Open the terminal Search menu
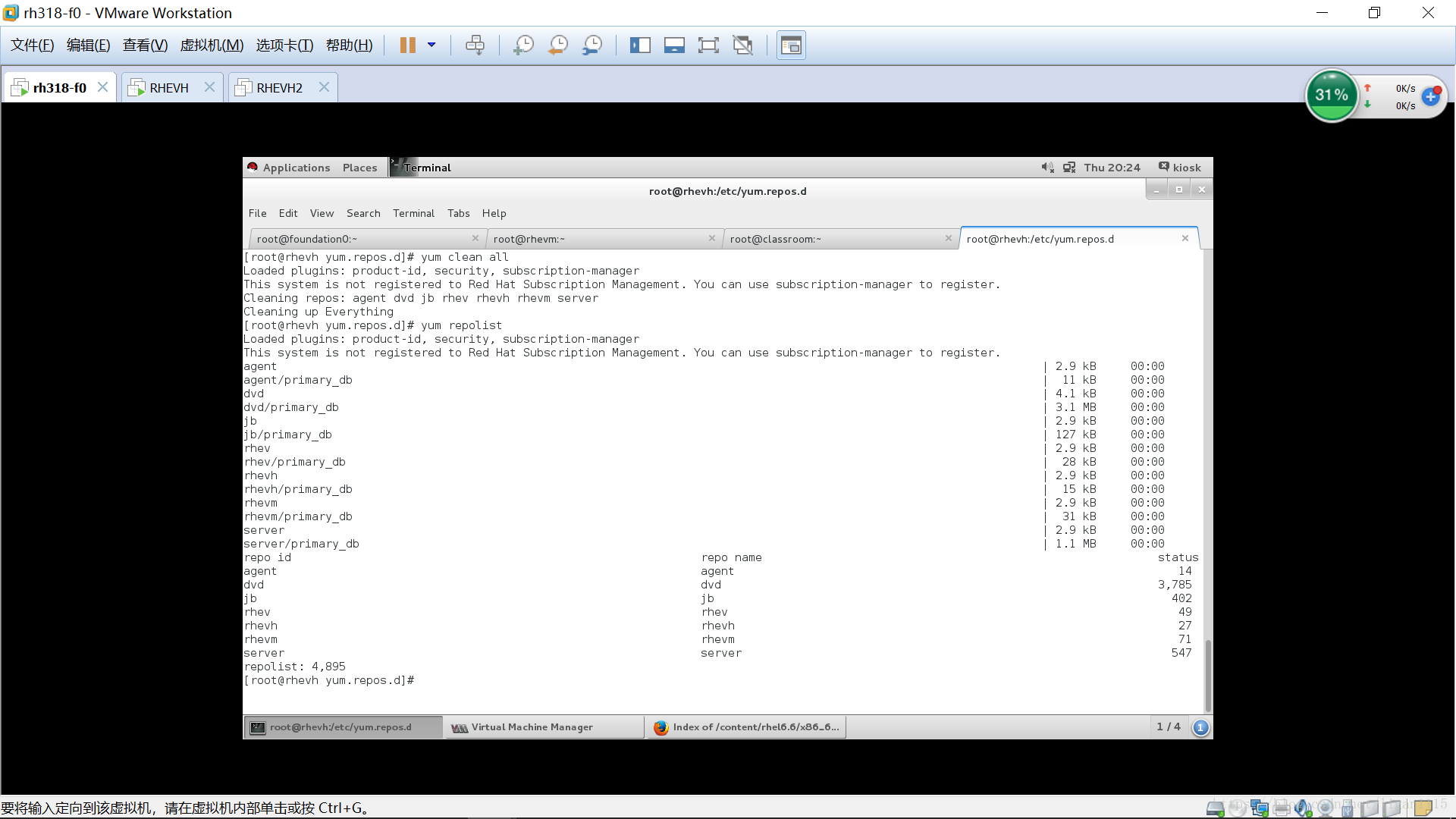The width and height of the screenshot is (1456, 819). coord(363,214)
